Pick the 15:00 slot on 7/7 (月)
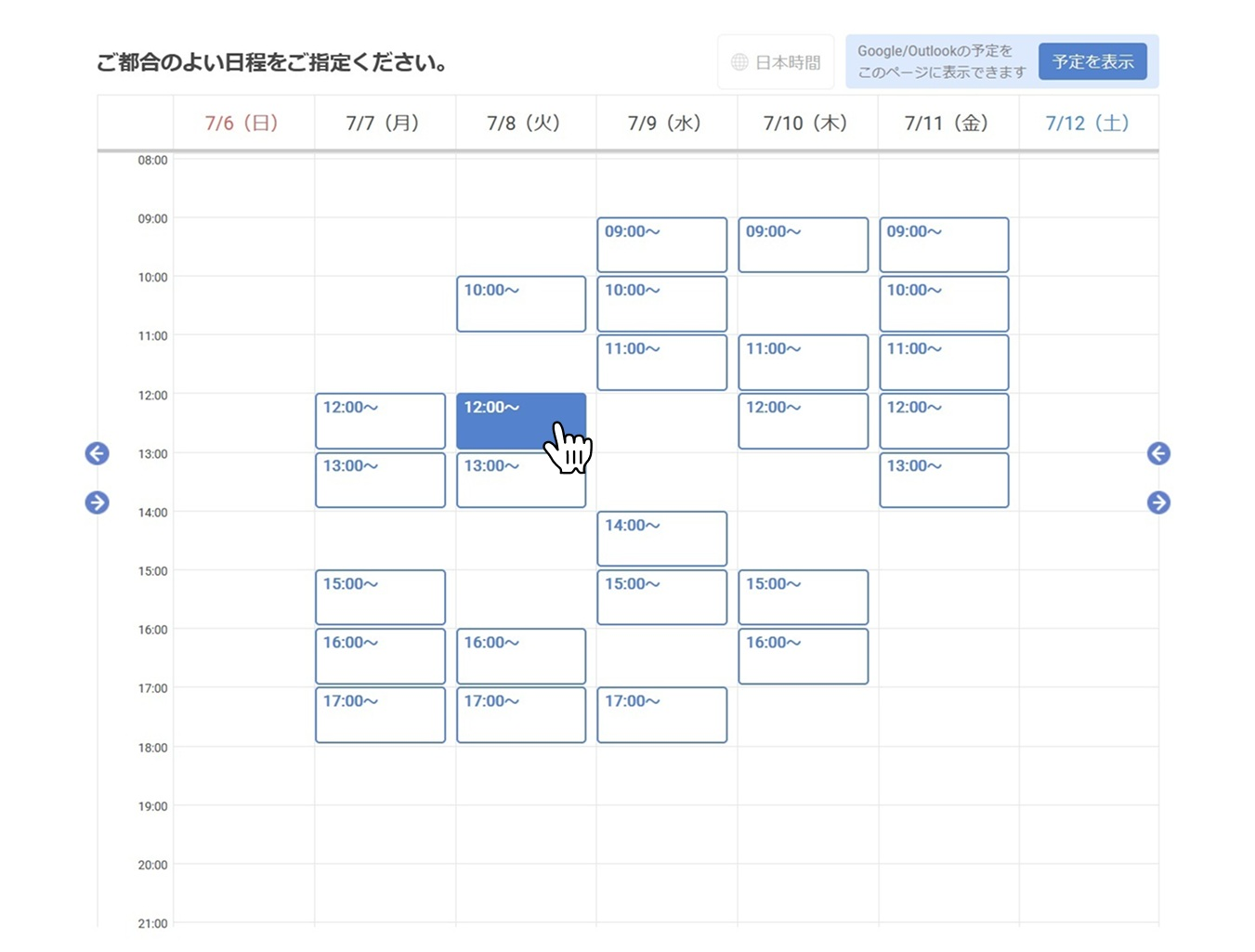 (380, 597)
